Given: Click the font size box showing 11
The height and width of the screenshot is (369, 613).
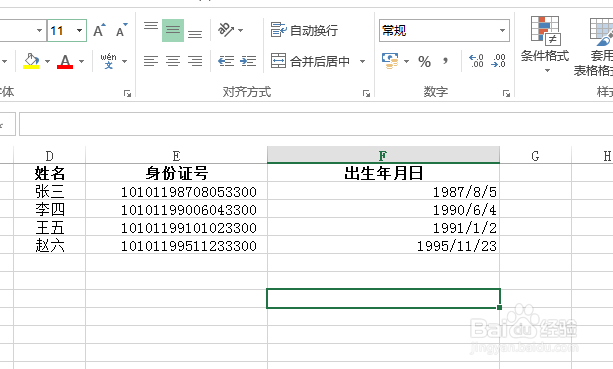Looking at the screenshot, I should [x=61, y=30].
